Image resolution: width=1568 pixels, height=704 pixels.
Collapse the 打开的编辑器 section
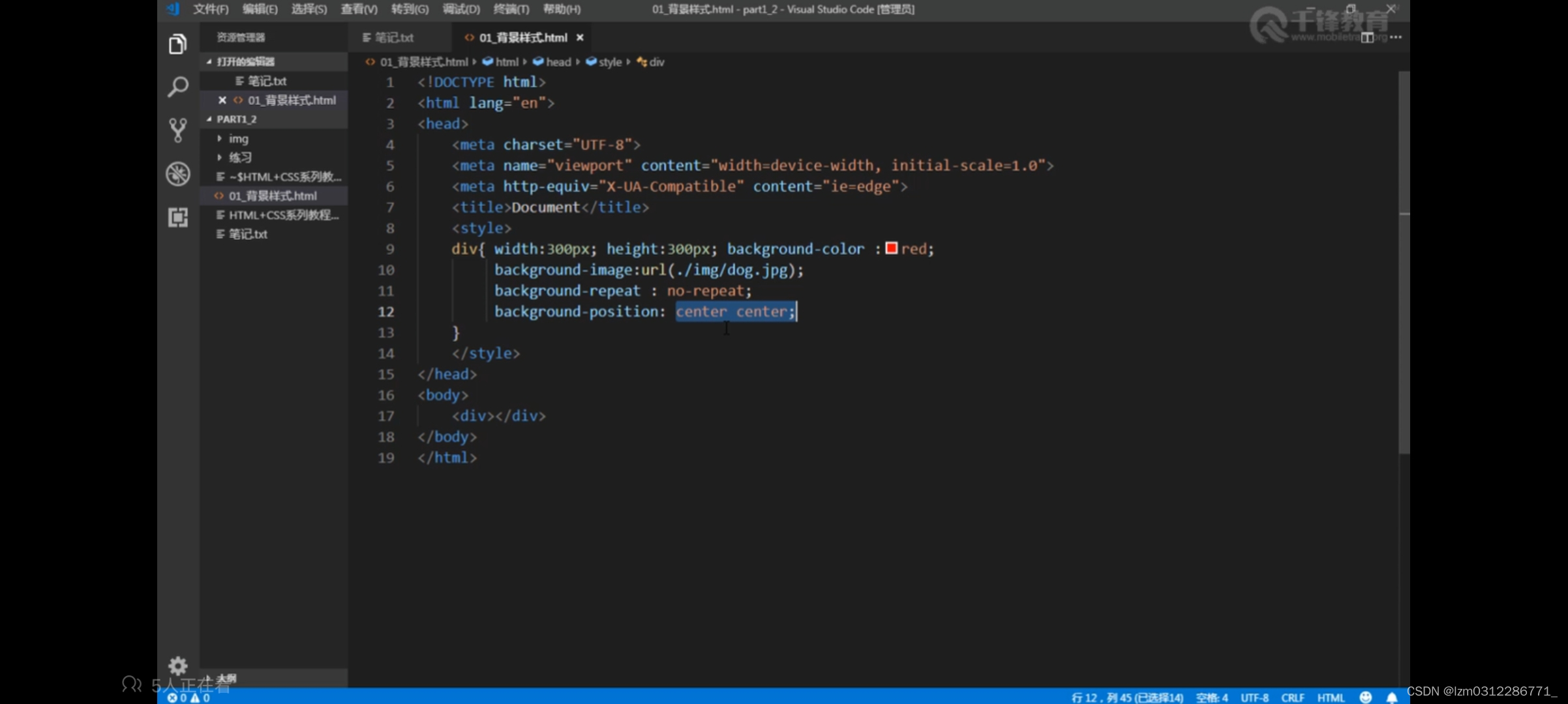tap(274, 61)
